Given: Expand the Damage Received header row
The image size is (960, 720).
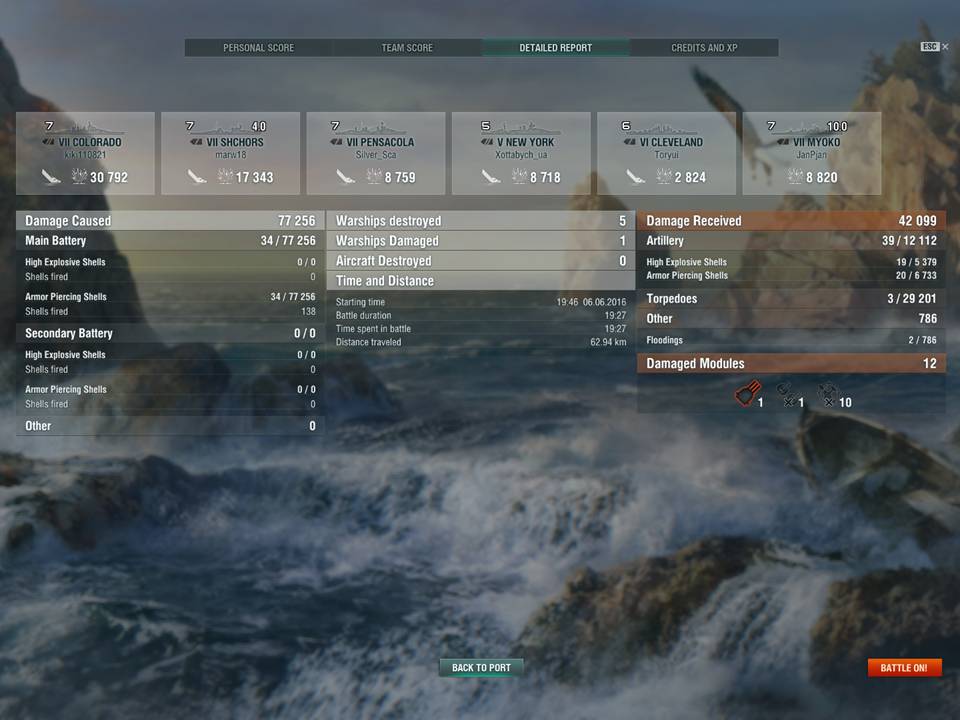Looking at the screenshot, I should click(791, 220).
